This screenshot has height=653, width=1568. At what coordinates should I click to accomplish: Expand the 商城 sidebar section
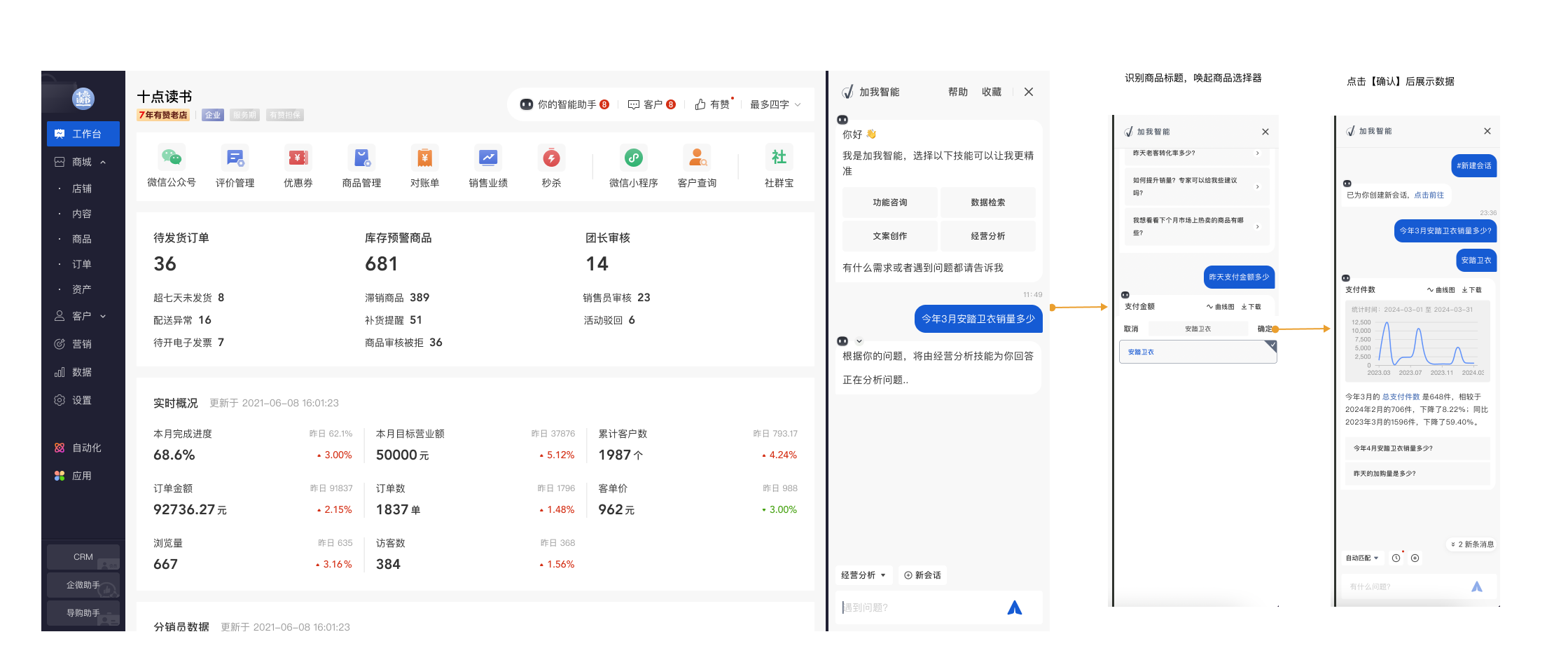click(82, 162)
